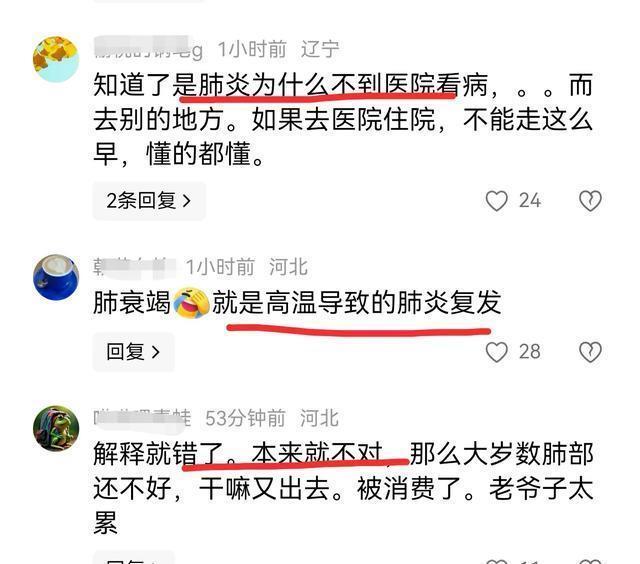Tap the laughing-crying emoji in the comment
Image resolution: width=640 pixels, height=564 pixels.
point(191,303)
